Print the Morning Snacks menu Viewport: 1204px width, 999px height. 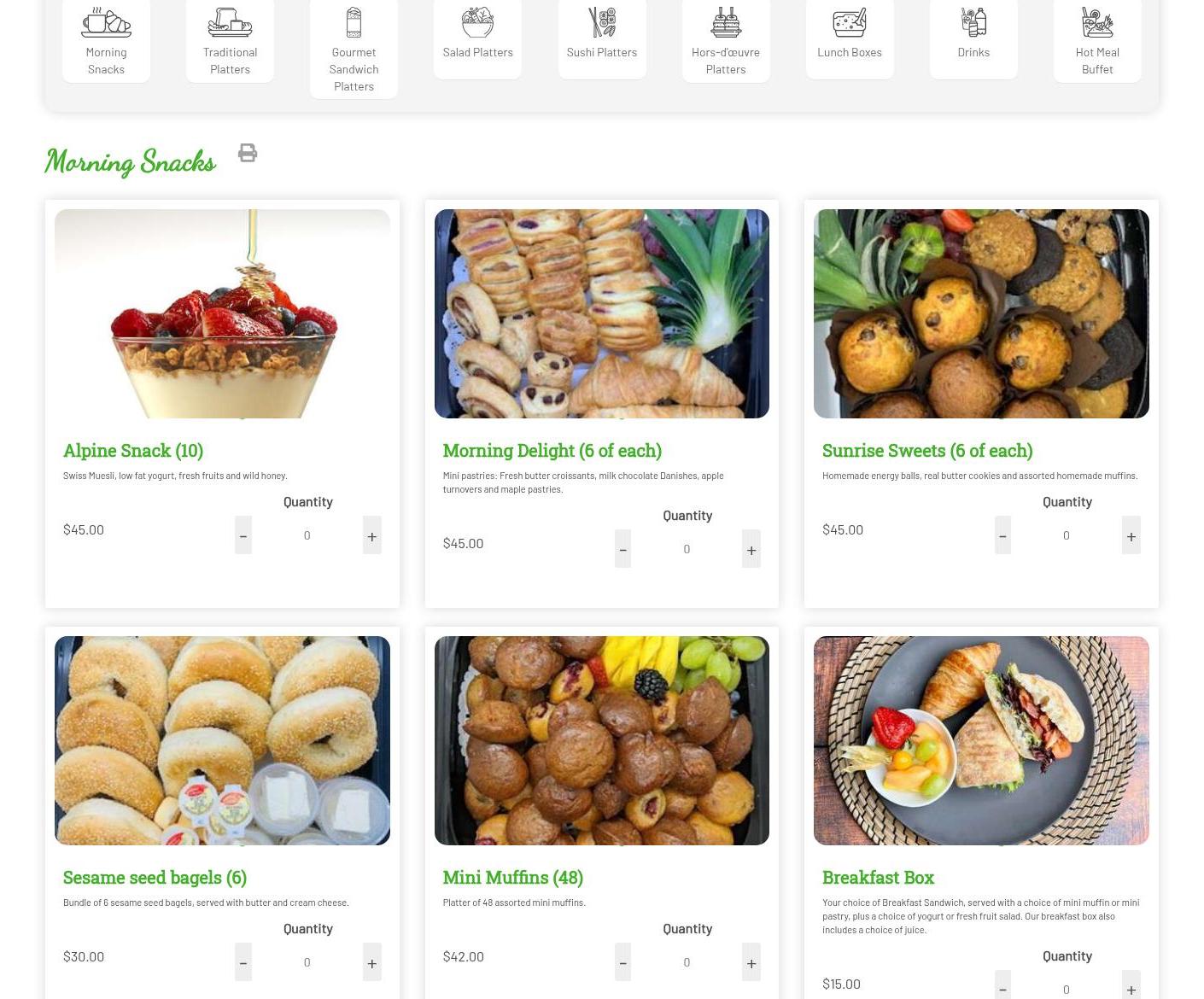pyautogui.click(x=248, y=153)
